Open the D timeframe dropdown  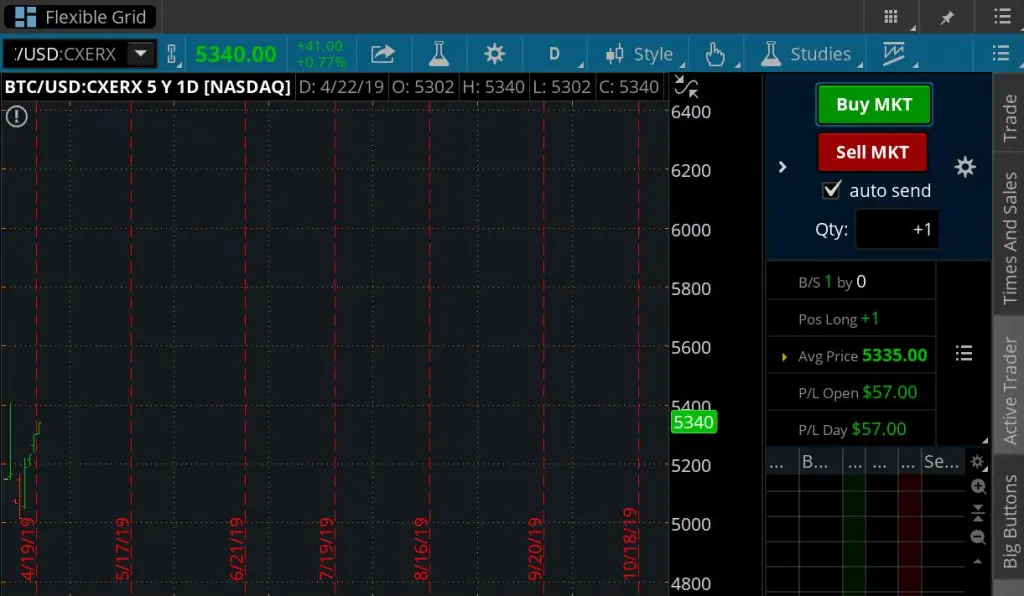coord(556,53)
